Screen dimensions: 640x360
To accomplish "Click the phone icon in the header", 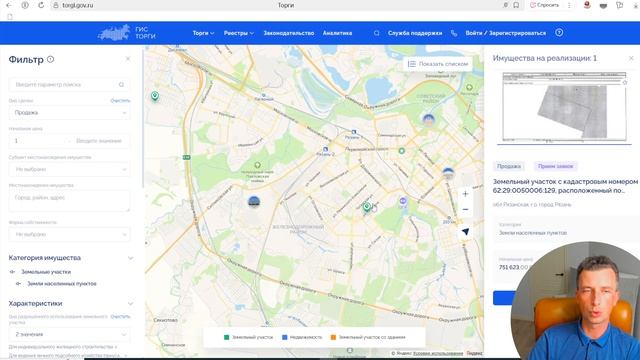I will tap(454, 33).
